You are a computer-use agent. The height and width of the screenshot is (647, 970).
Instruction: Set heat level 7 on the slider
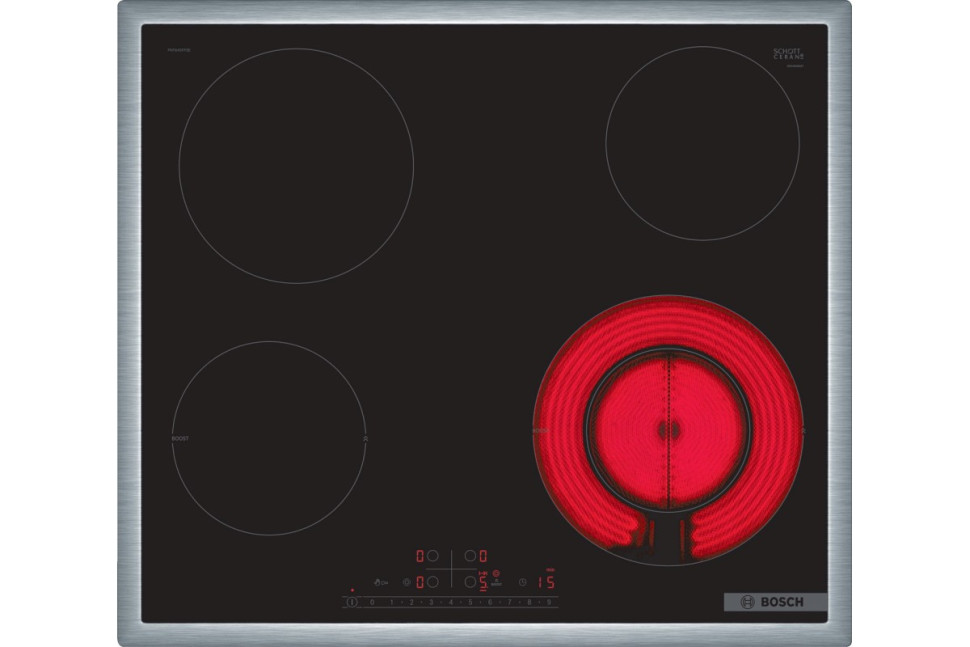point(510,602)
